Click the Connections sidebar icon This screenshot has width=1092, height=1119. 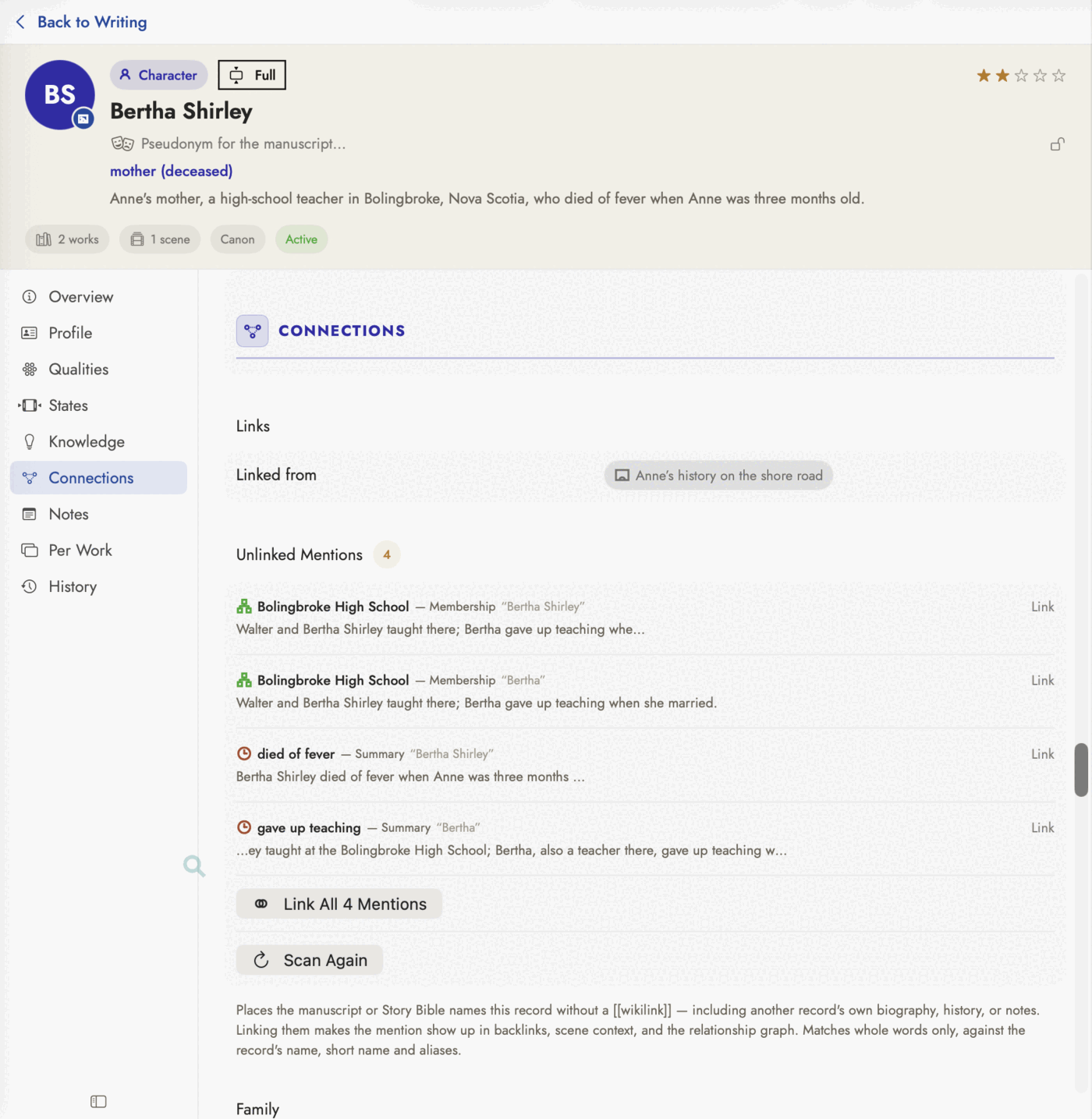click(30, 478)
